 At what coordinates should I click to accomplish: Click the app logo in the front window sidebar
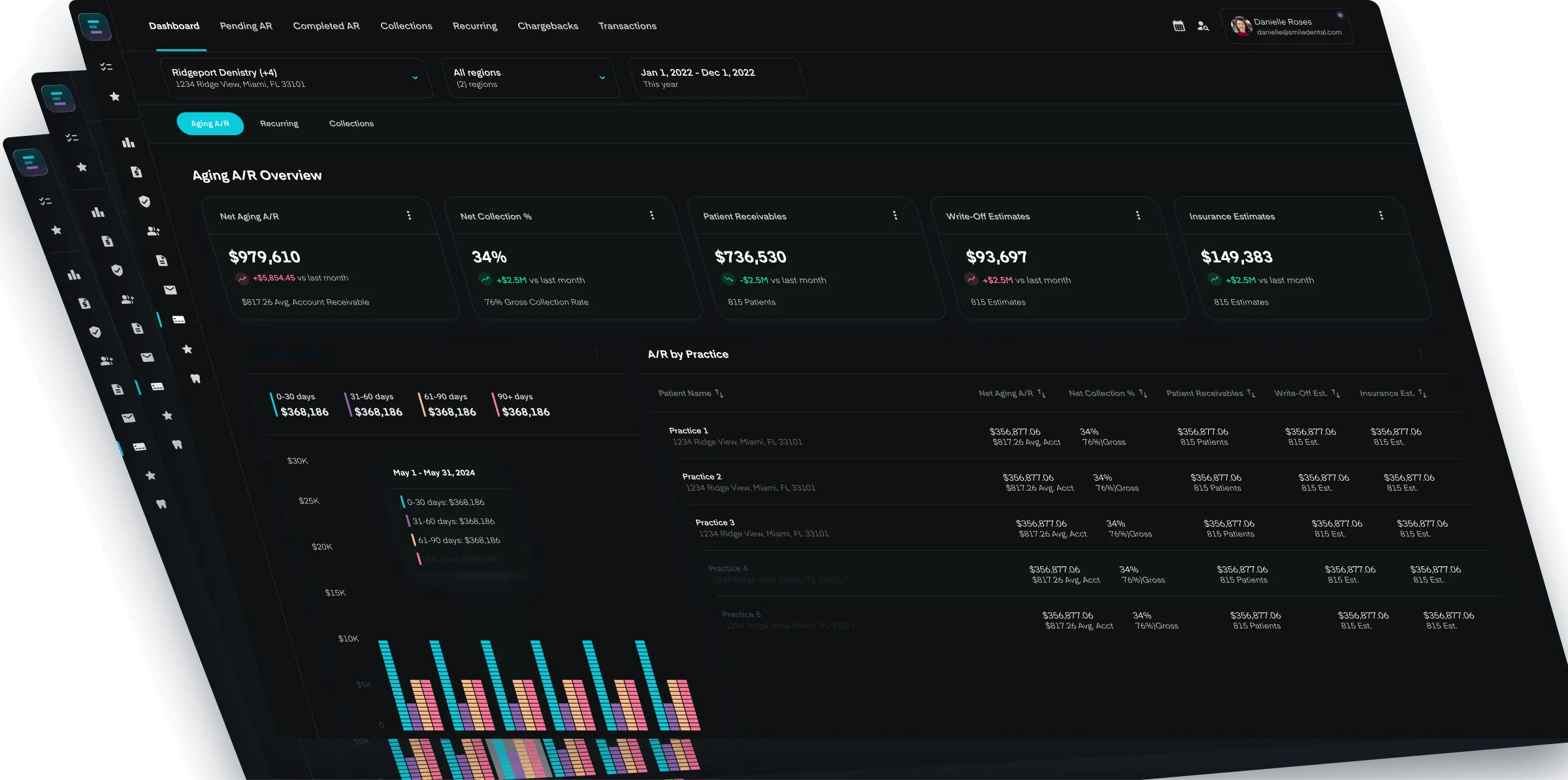(x=95, y=27)
